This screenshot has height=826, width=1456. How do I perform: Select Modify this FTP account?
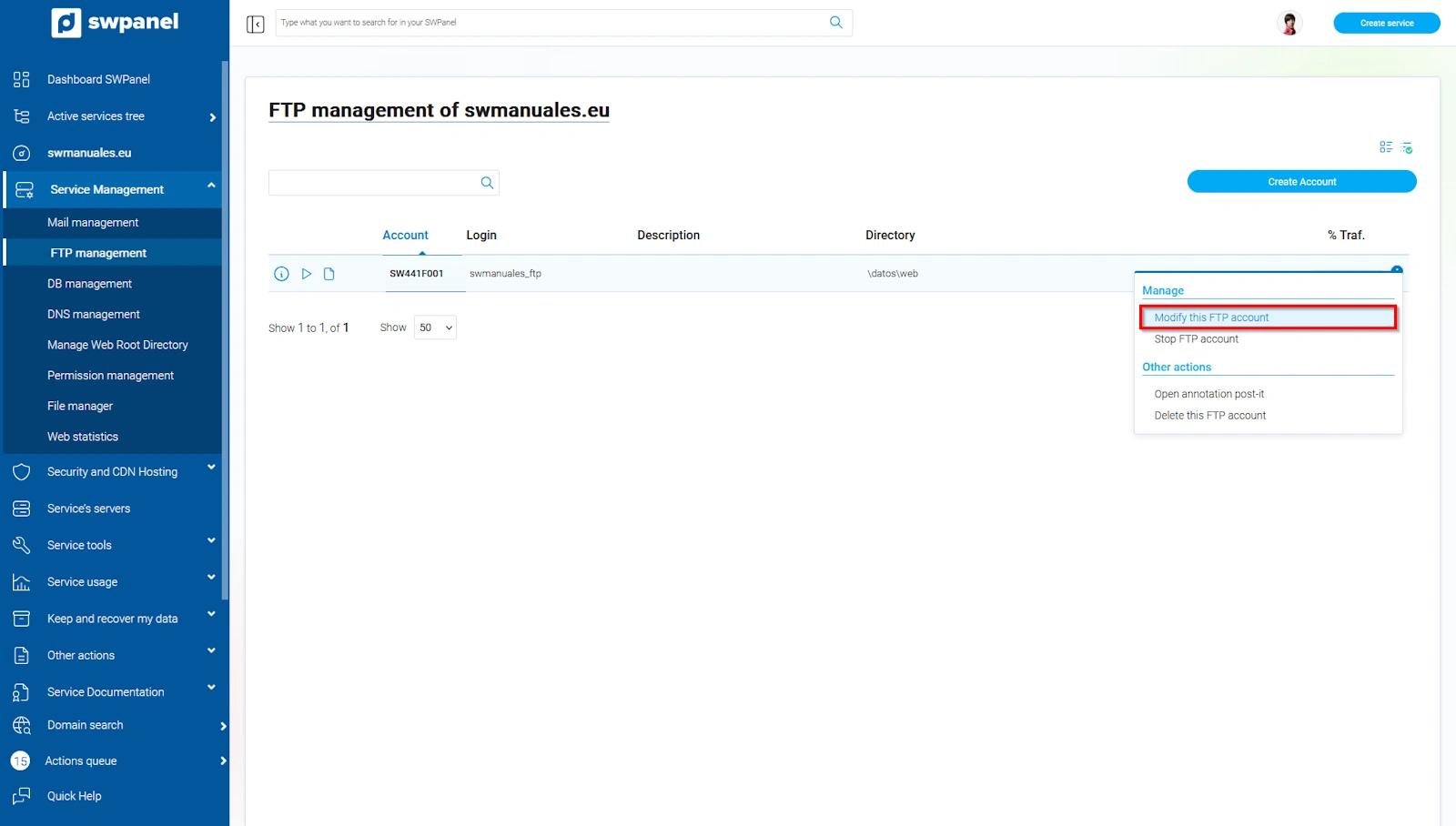point(1268,317)
